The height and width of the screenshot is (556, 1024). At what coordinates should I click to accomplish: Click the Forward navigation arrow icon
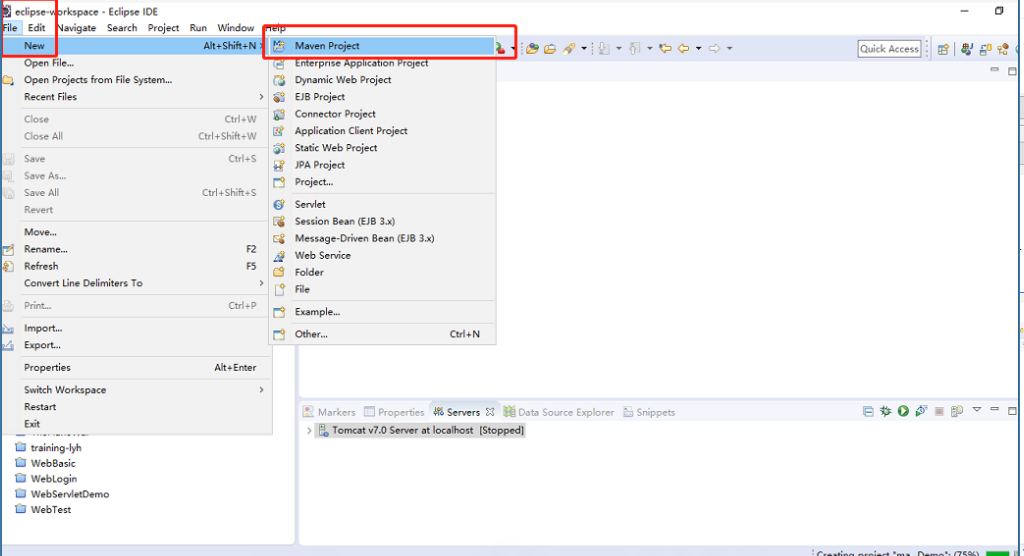click(x=714, y=48)
